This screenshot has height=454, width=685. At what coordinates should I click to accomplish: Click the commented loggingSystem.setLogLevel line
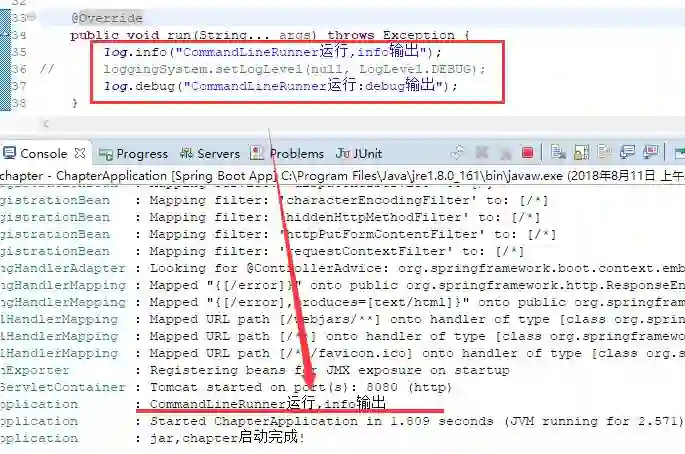pos(294,69)
